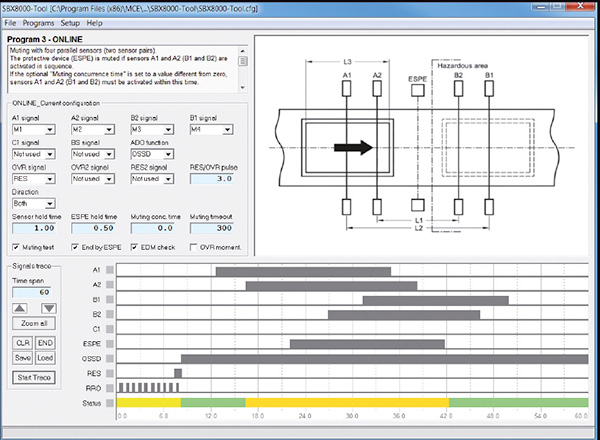Click the Zoom all button
Screen dimensions: 600x440
34,323
